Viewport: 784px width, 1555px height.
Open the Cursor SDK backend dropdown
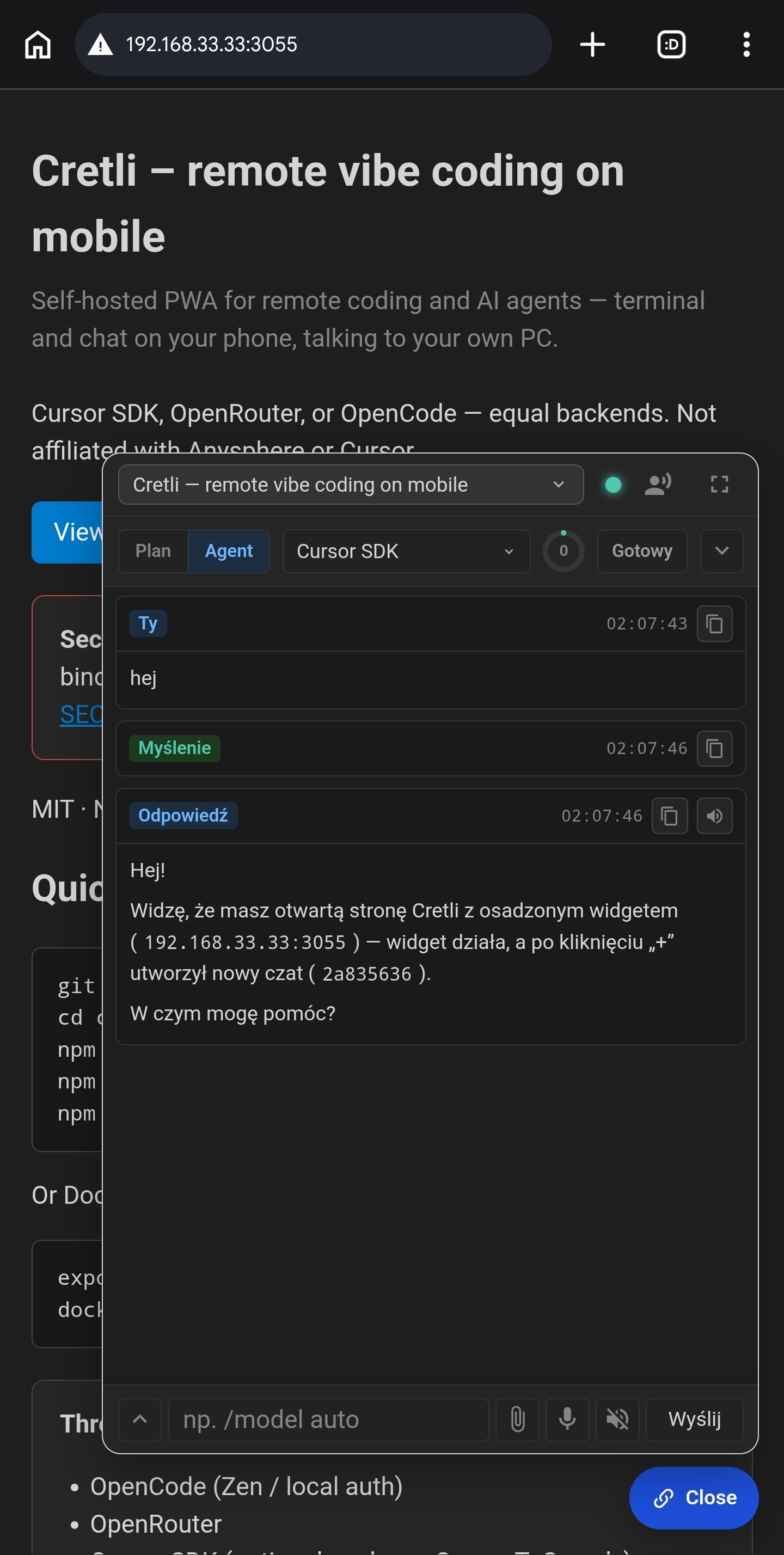(407, 551)
